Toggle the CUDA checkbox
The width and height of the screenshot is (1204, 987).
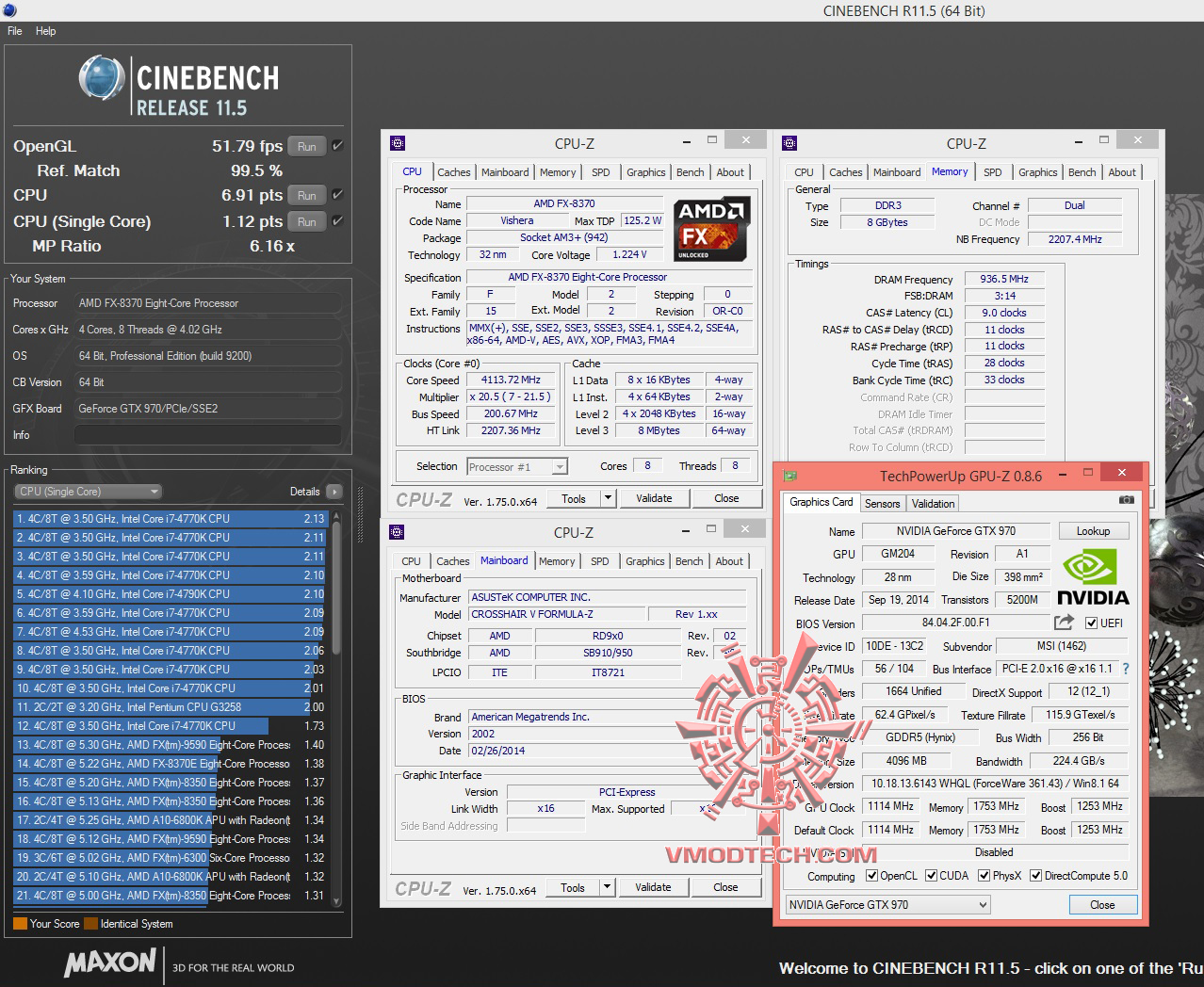coord(931,876)
